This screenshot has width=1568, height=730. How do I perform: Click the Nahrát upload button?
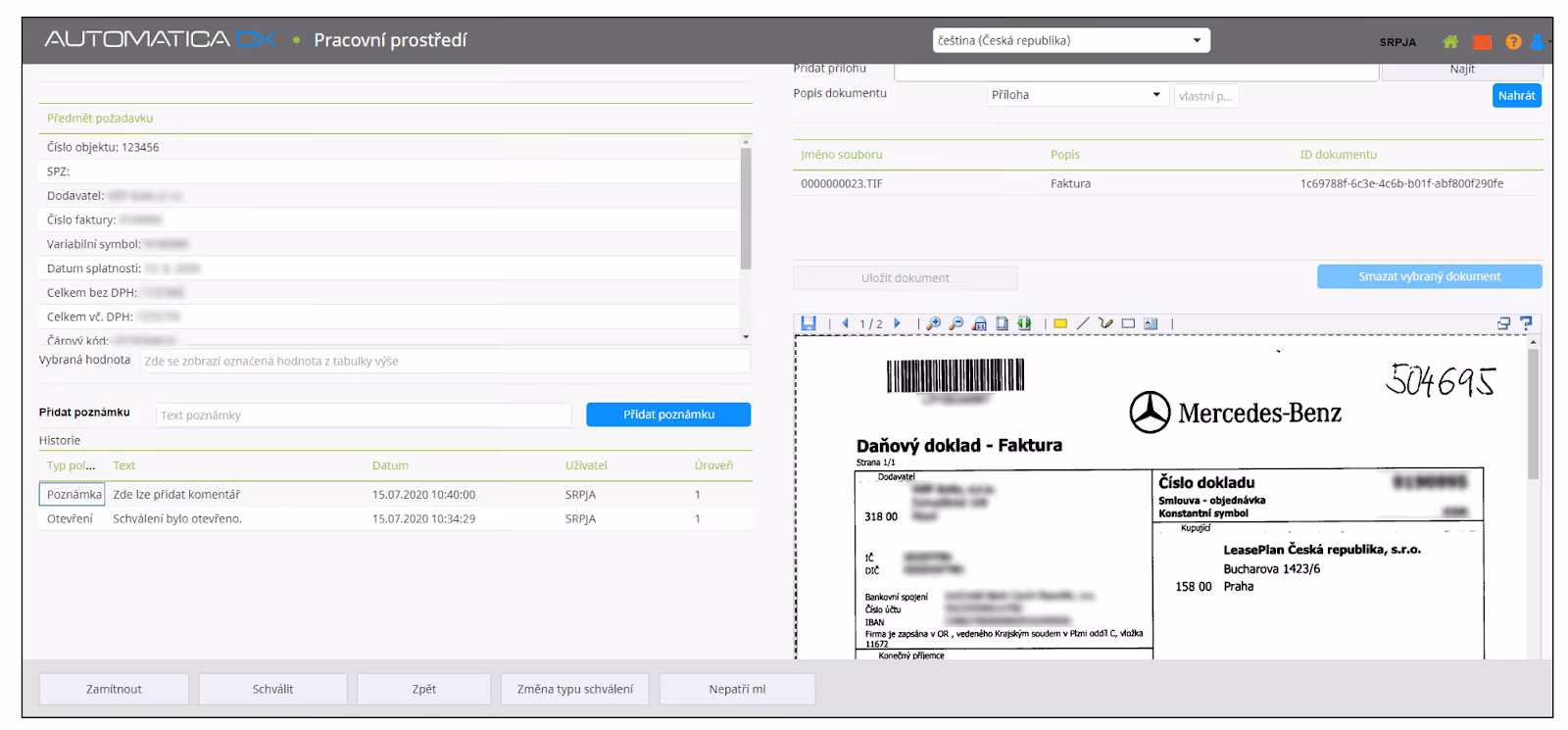(1516, 95)
